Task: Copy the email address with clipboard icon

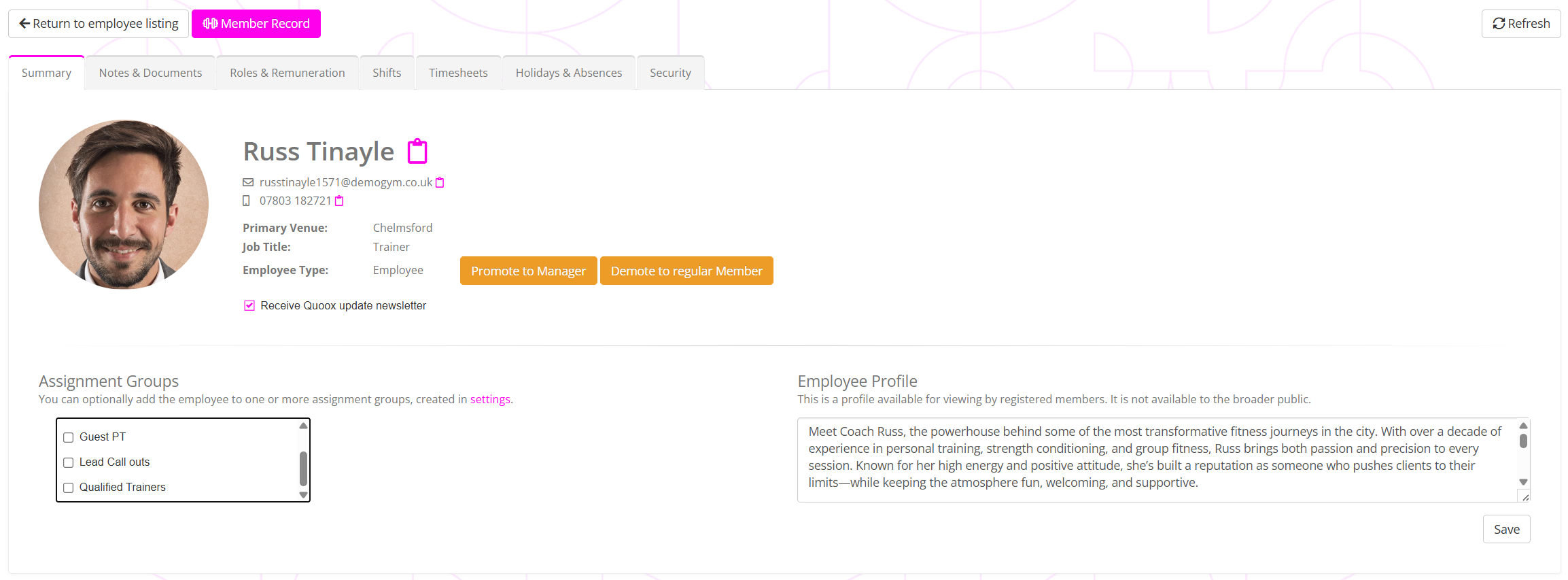Action: click(440, 182)
